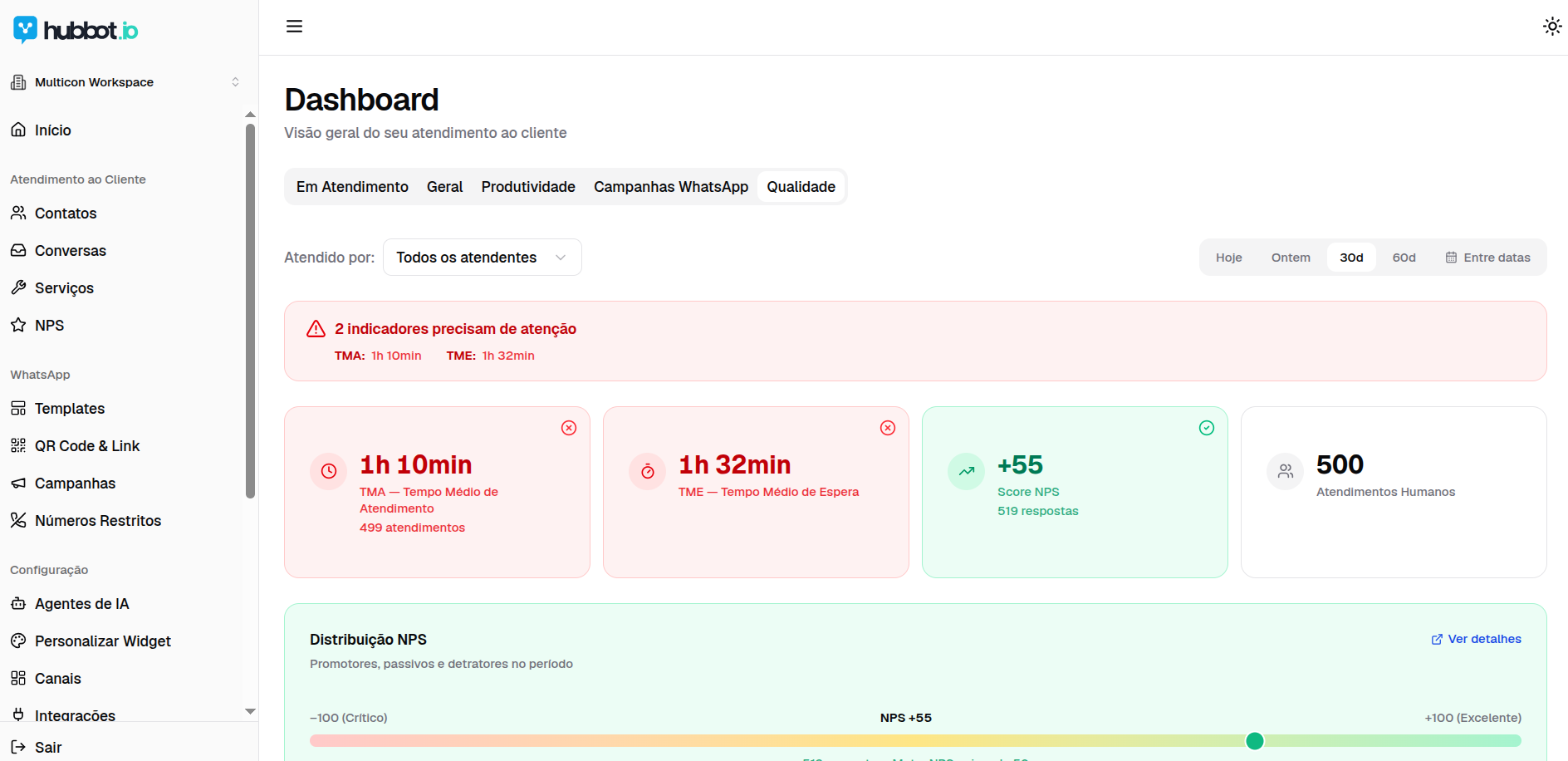This screenshot has height=761, width=1568.
Task: Click the red X status on TME card
Action: click(x=888, y=428)
